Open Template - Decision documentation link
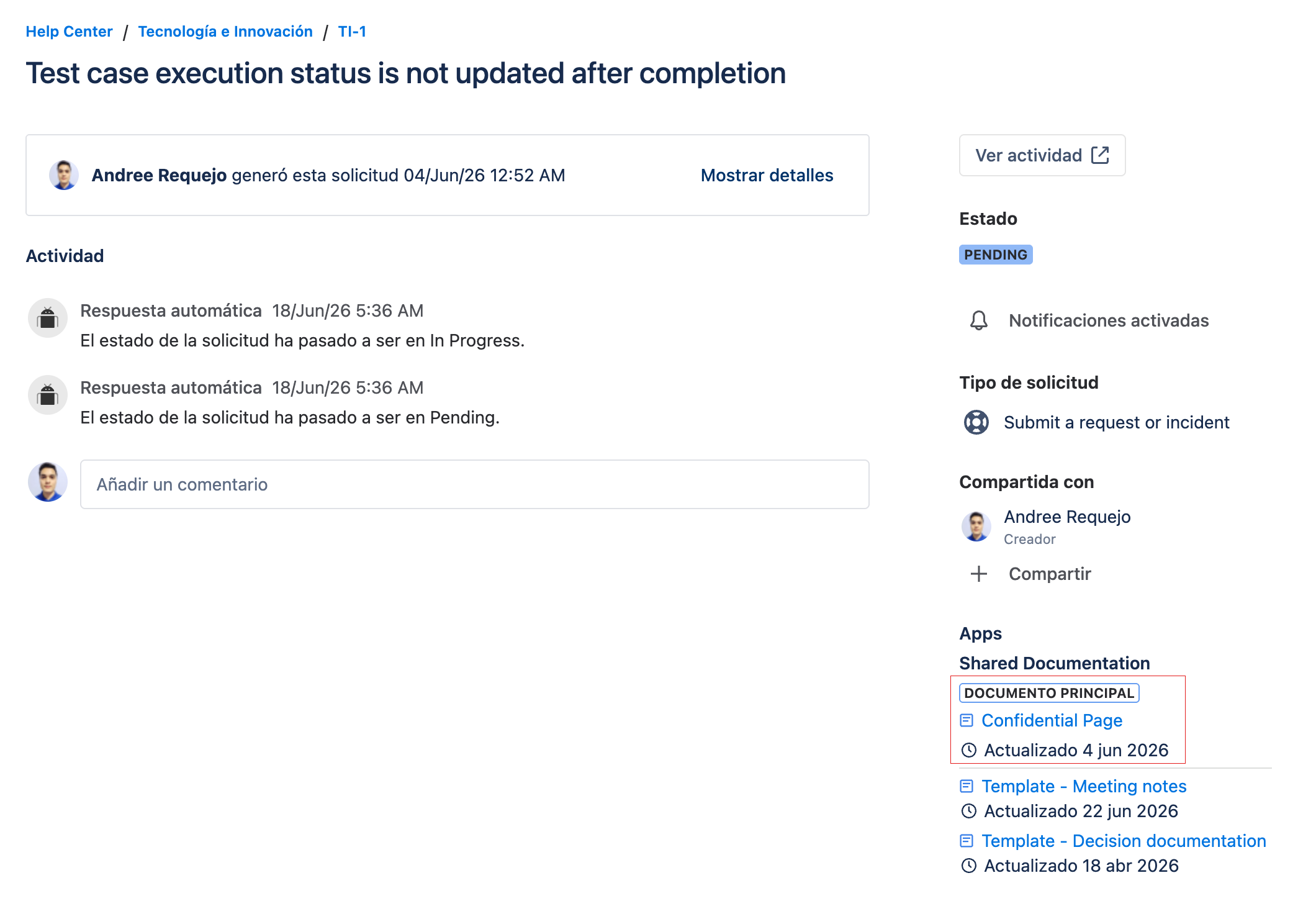Viewport: 1316px width, 914px height. pos(1124,841)
